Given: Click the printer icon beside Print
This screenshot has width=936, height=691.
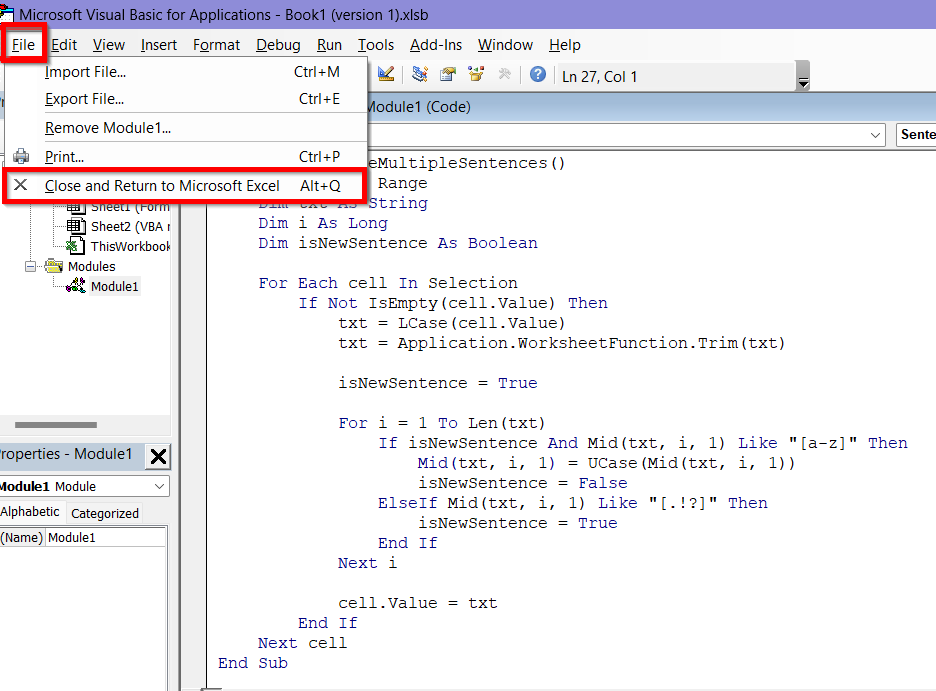Looking at the screenshot, I should click(21, 156).
